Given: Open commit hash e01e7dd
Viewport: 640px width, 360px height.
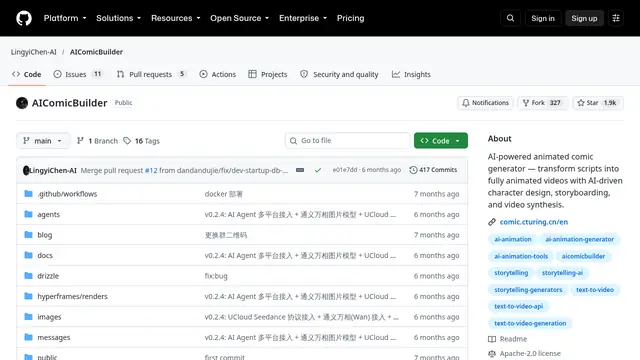Looking at the screenshot, I should (345, 170).
